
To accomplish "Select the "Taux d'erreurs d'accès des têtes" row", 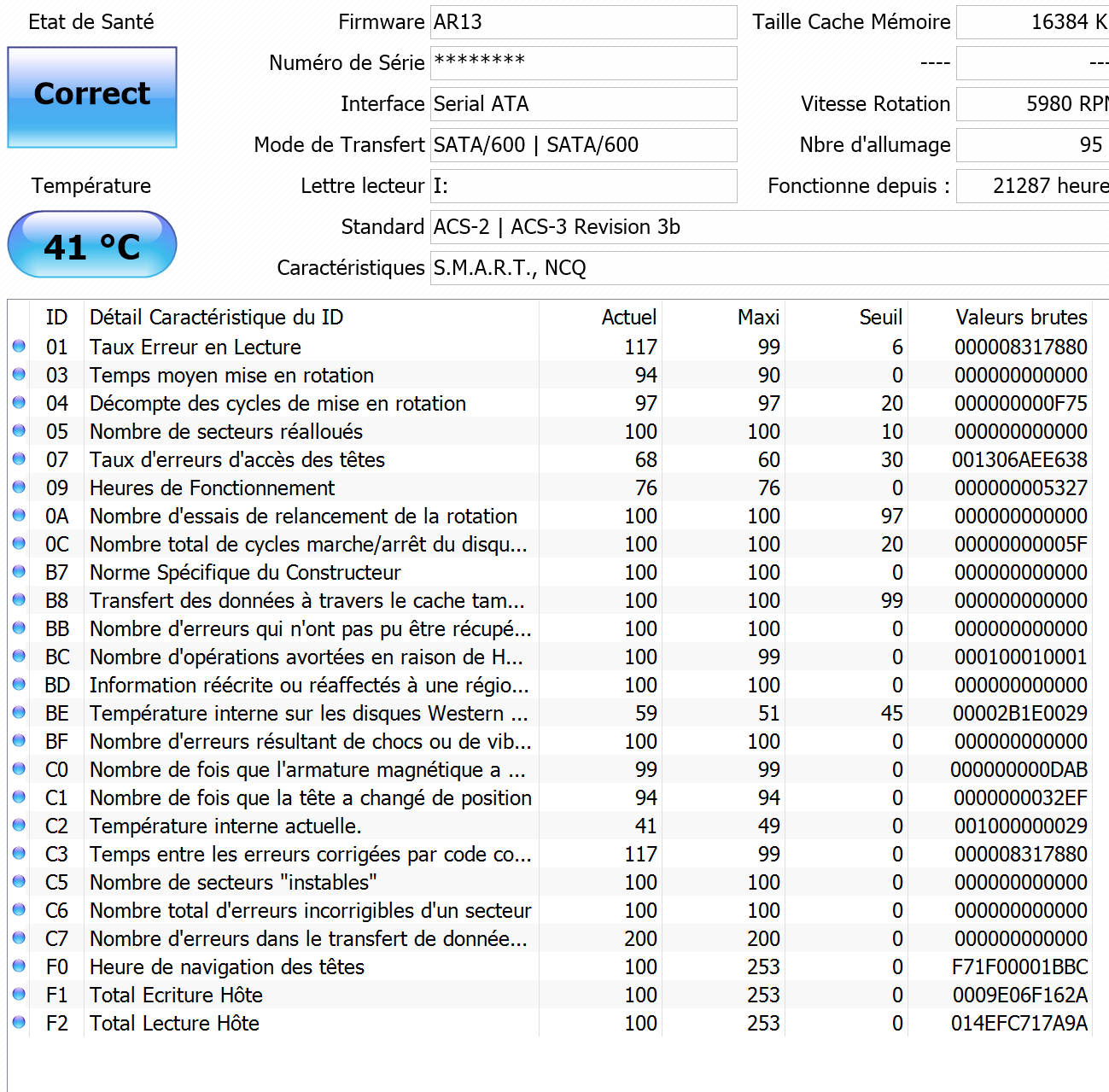I will [x=551, y=459].
